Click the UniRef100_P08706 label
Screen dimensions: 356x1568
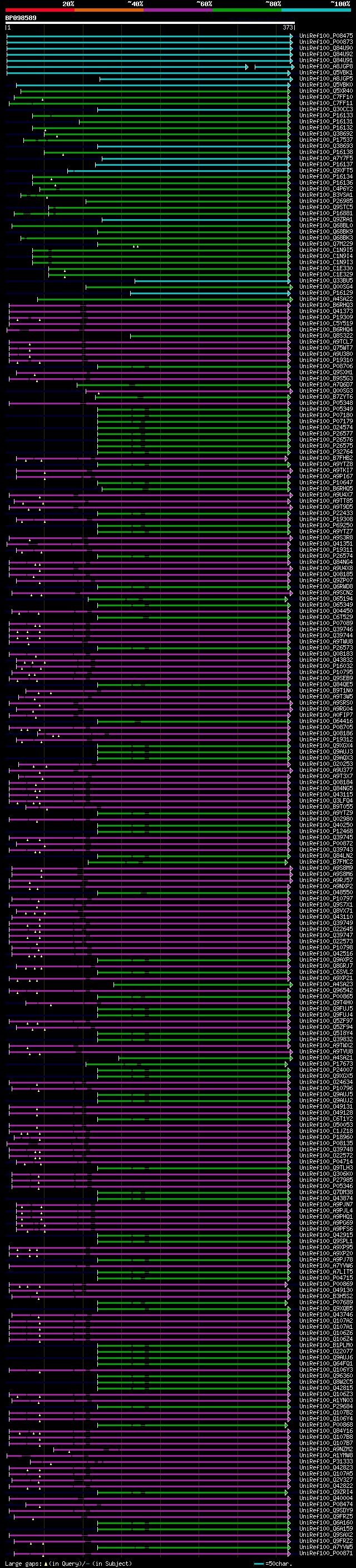(326, 366)
